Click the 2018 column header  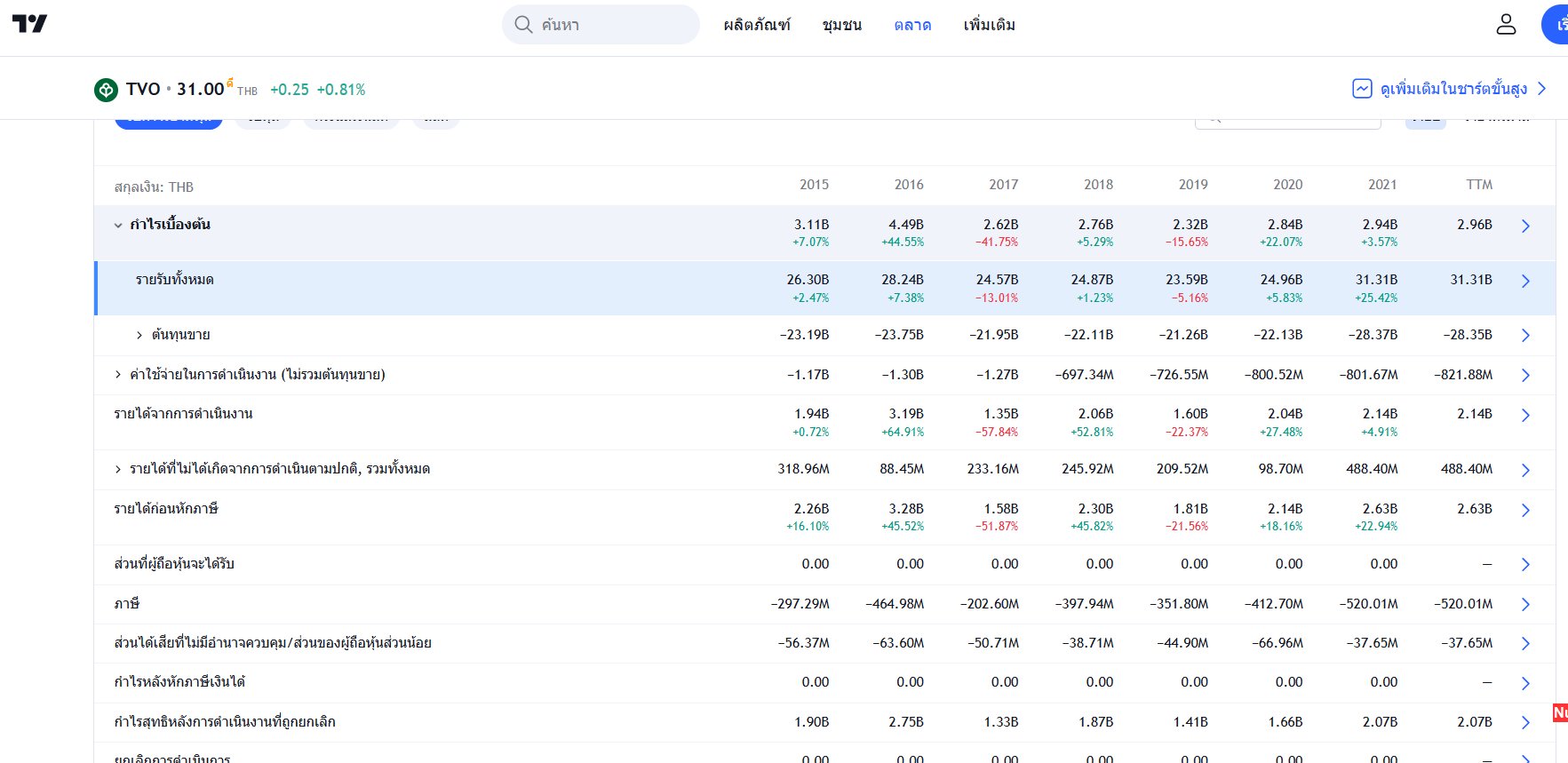(x=1098, y=185)
